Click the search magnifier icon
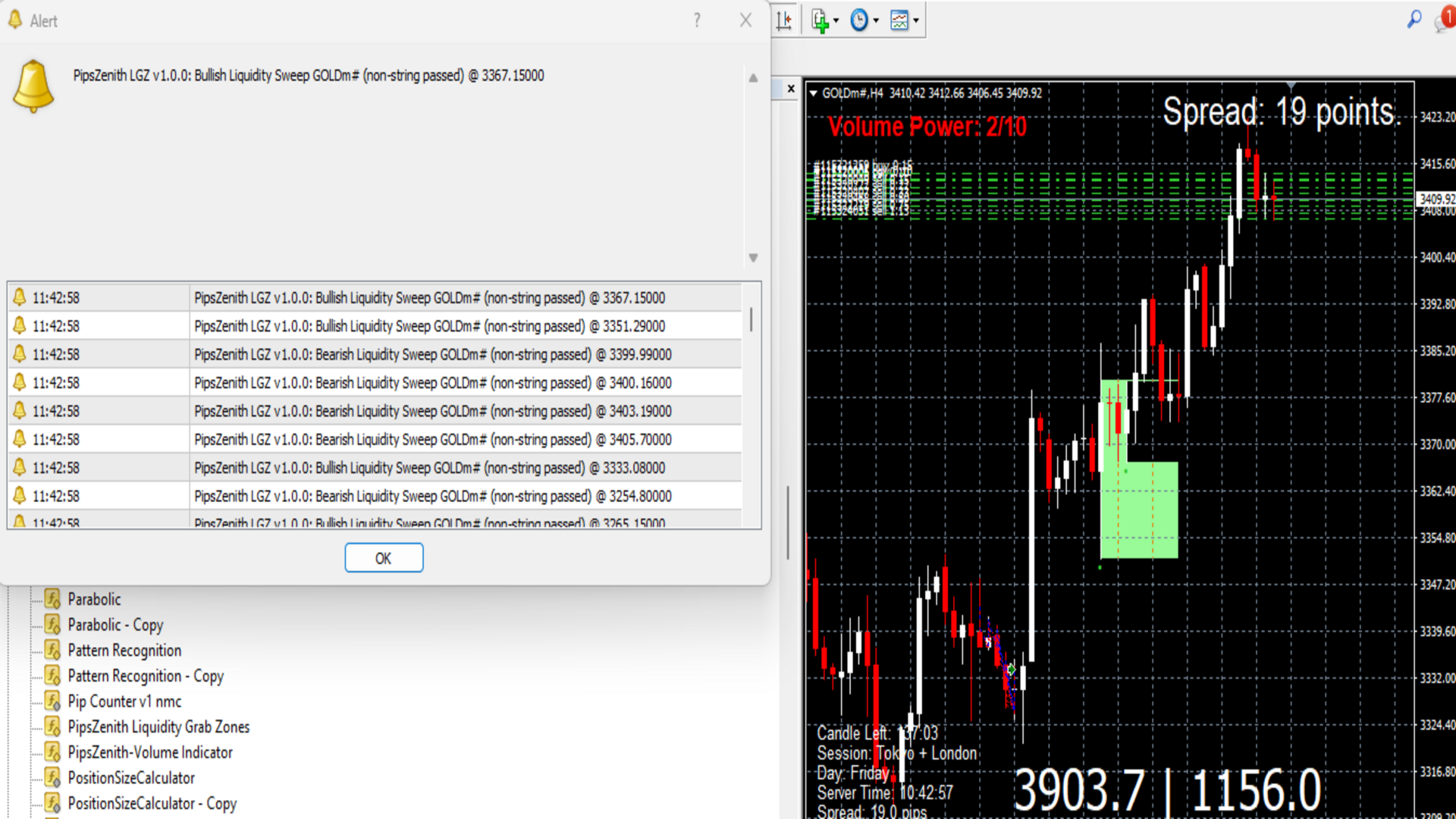This screenshot has height=819, width=1456. (x=1414, y=19)
